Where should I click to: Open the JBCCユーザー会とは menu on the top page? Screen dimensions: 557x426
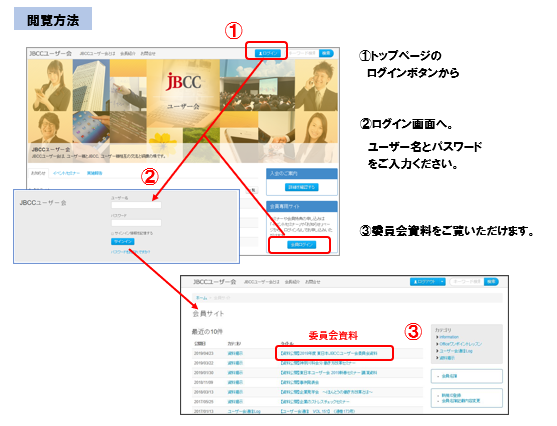click(97, 54)
